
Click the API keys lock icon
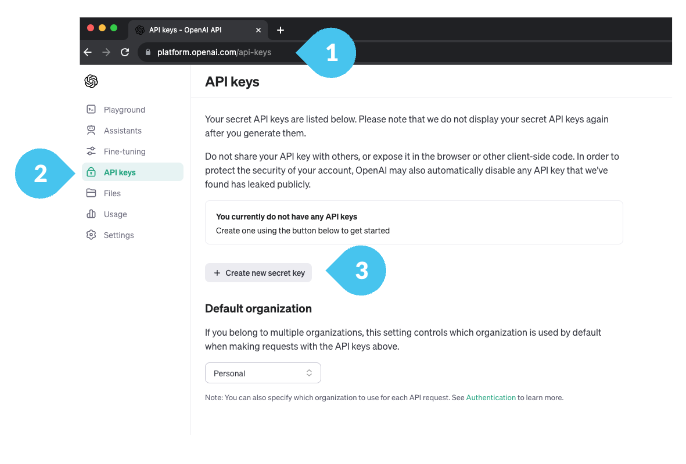[x=91, y=172]
